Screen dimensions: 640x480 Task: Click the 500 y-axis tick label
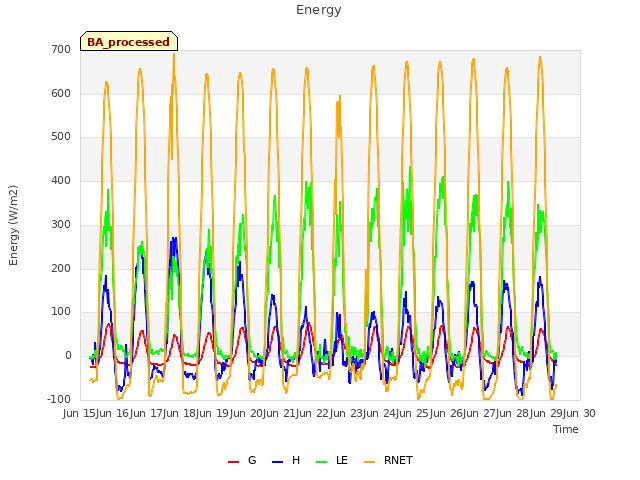[61, 137]
